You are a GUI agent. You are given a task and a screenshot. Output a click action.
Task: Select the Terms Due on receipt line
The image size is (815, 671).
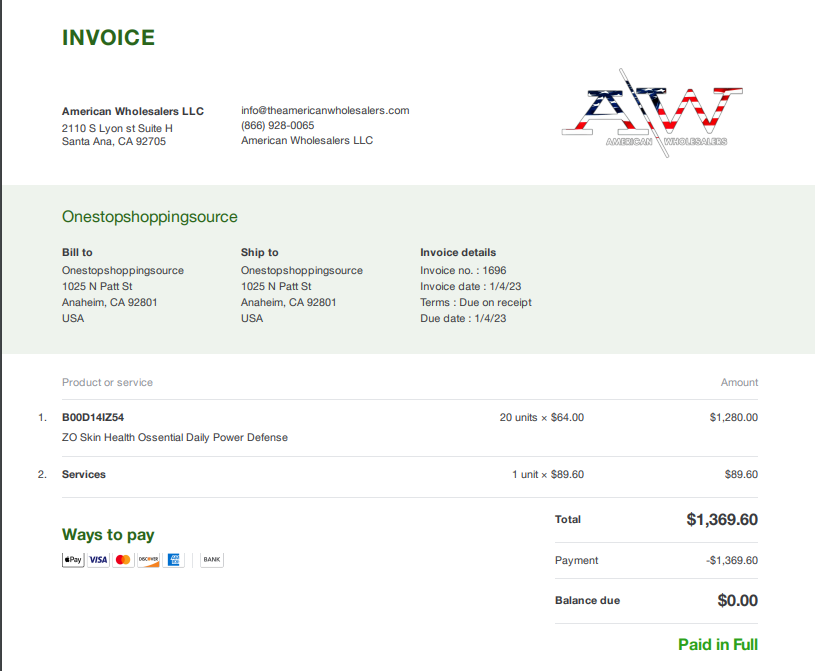tap(476, 302)
